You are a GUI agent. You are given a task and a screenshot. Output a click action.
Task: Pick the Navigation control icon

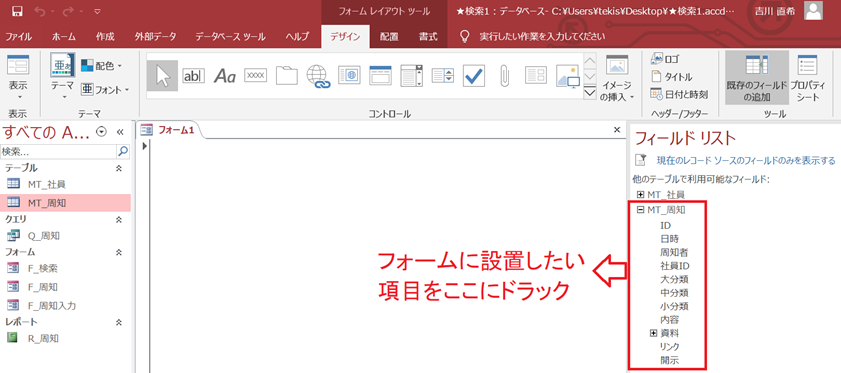380,76
